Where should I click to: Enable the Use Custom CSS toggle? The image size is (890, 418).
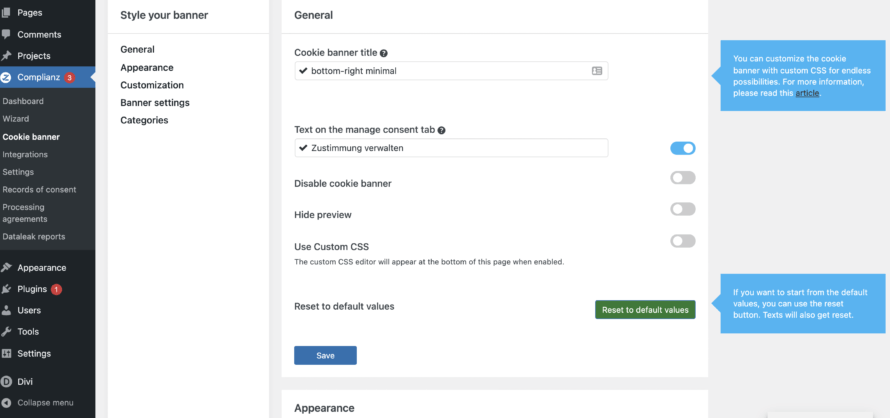(x=682, y=241)
